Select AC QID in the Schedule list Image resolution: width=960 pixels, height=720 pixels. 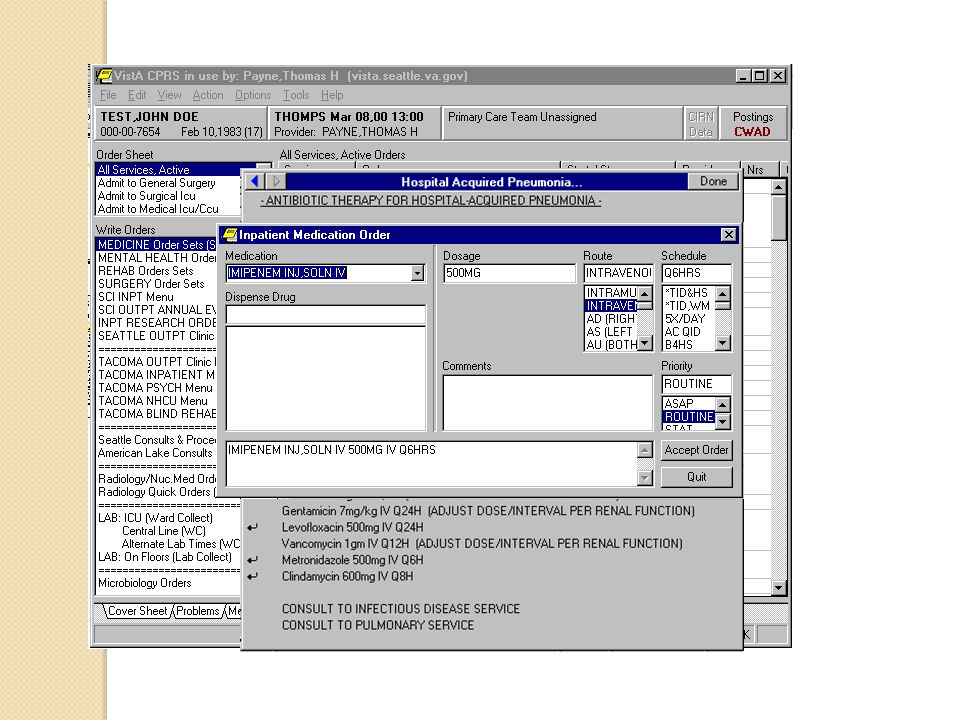tap(689, 332)
